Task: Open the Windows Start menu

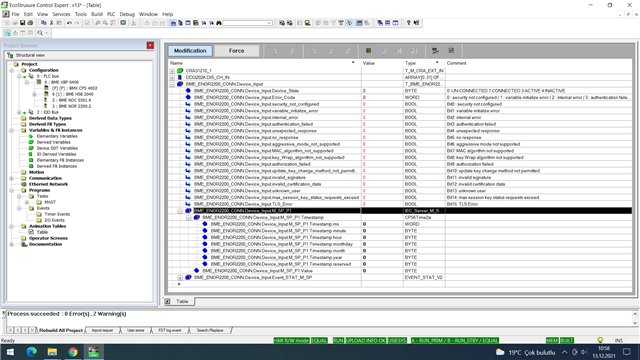Action: tap(10, 352)
